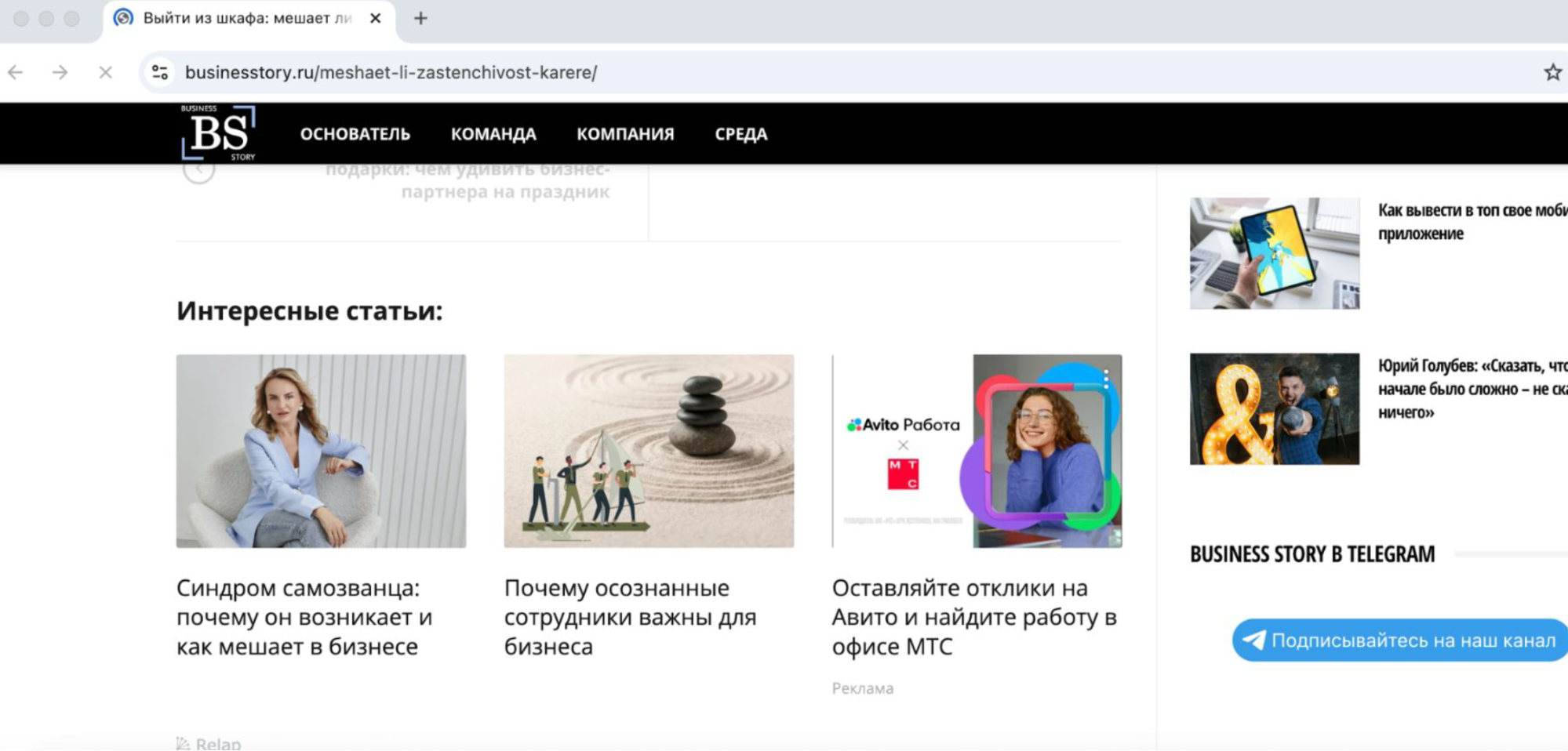Open a new browser tab
Screen dimensions: 1568x751
pyautogui.click(x=420, y=18)
